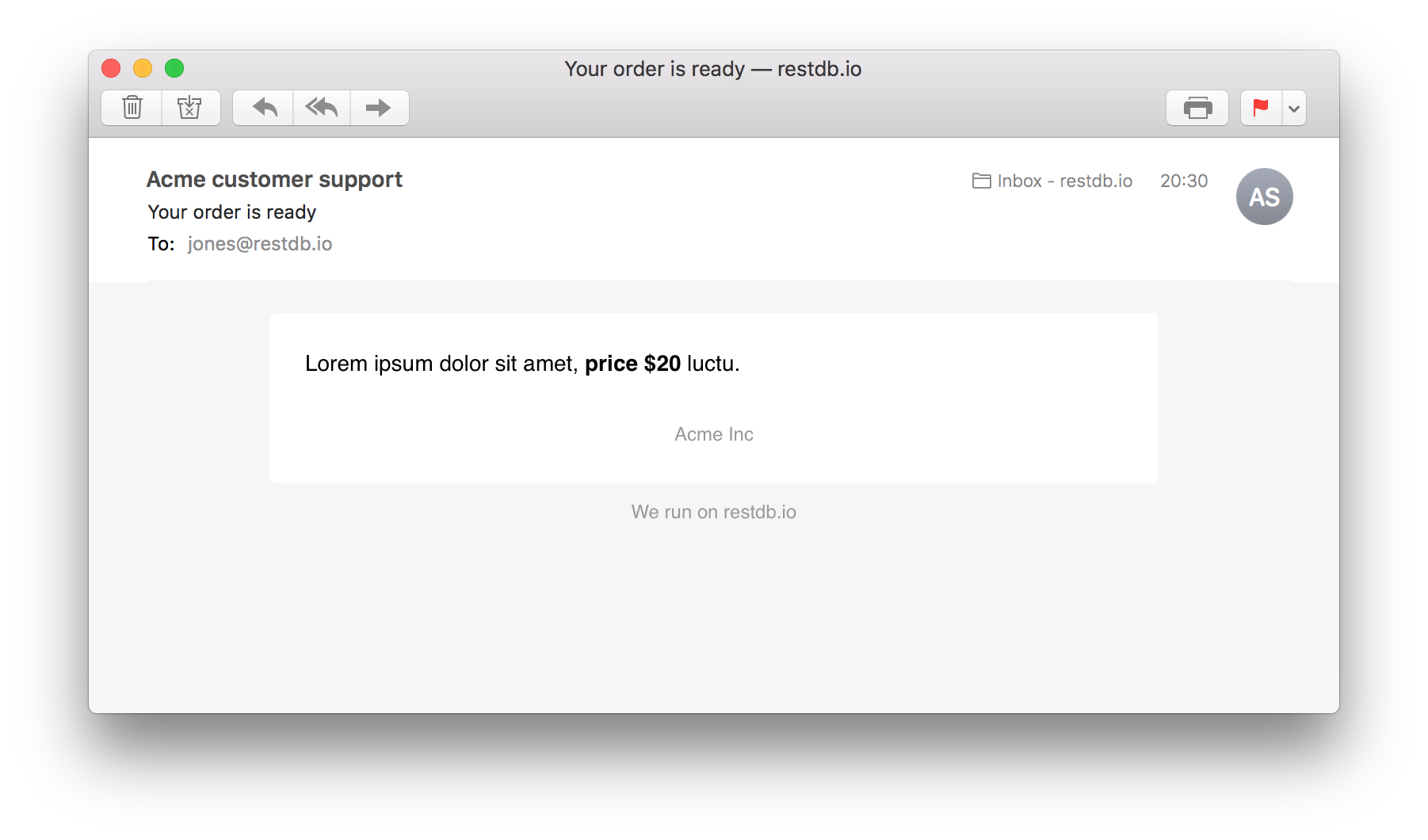Reply all using double arrow icon
The width and height of the screenshot is (1428, 840).
point(322,108)
